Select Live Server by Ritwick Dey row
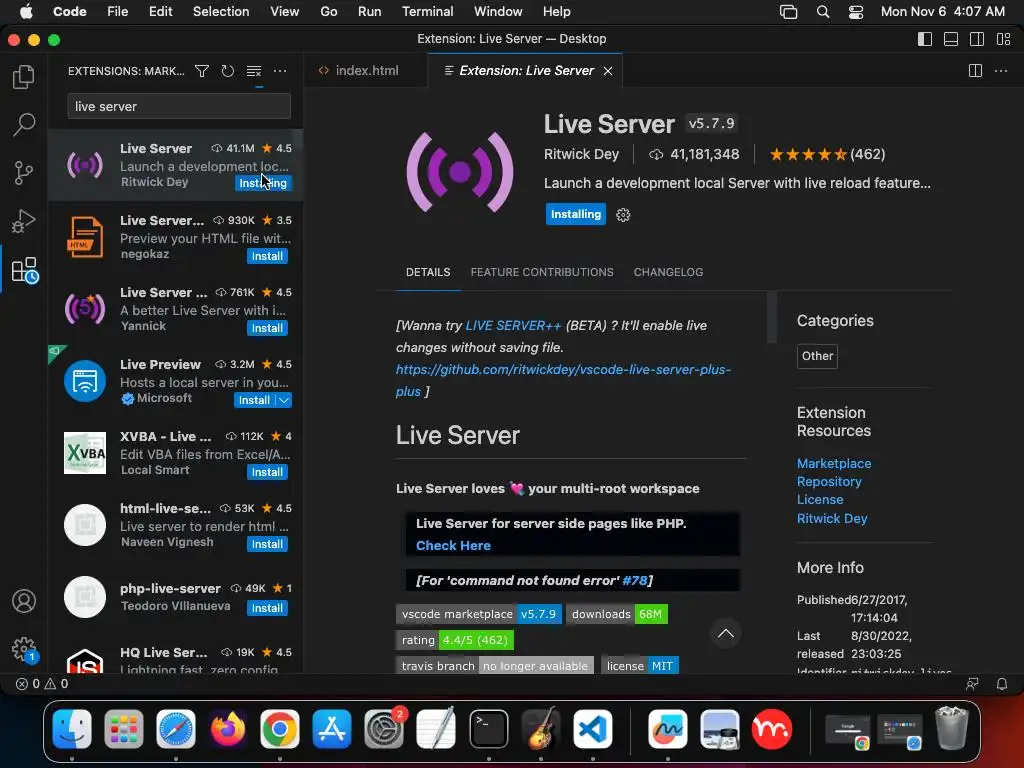Image resolution: width=1024 pixels, height=768 pixels. (175, 165)
